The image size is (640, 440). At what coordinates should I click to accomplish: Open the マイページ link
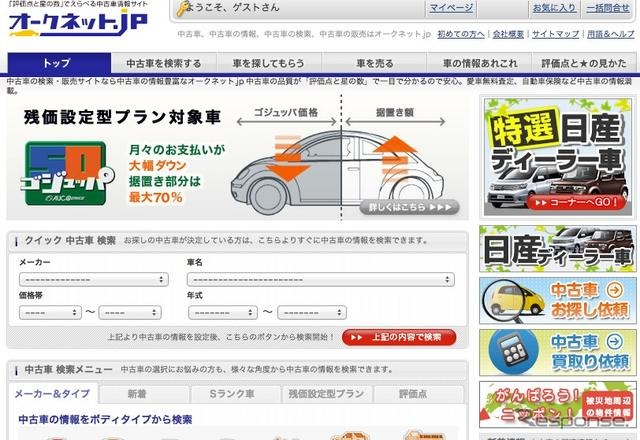pos(451,8)
